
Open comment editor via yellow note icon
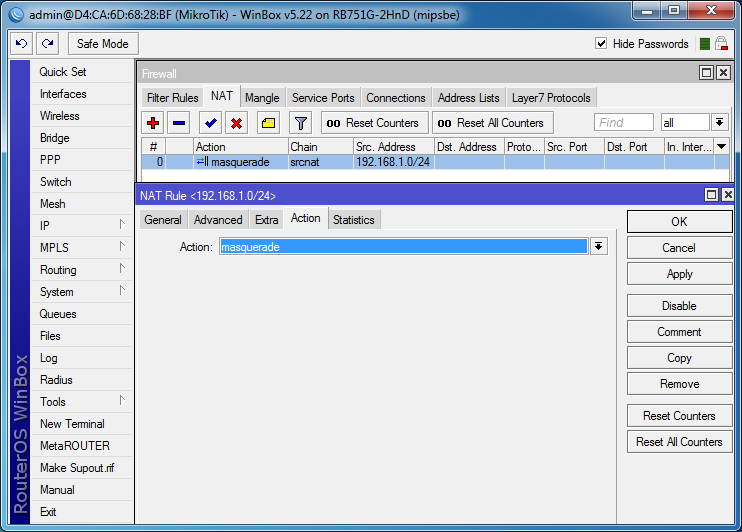[268, 123]
